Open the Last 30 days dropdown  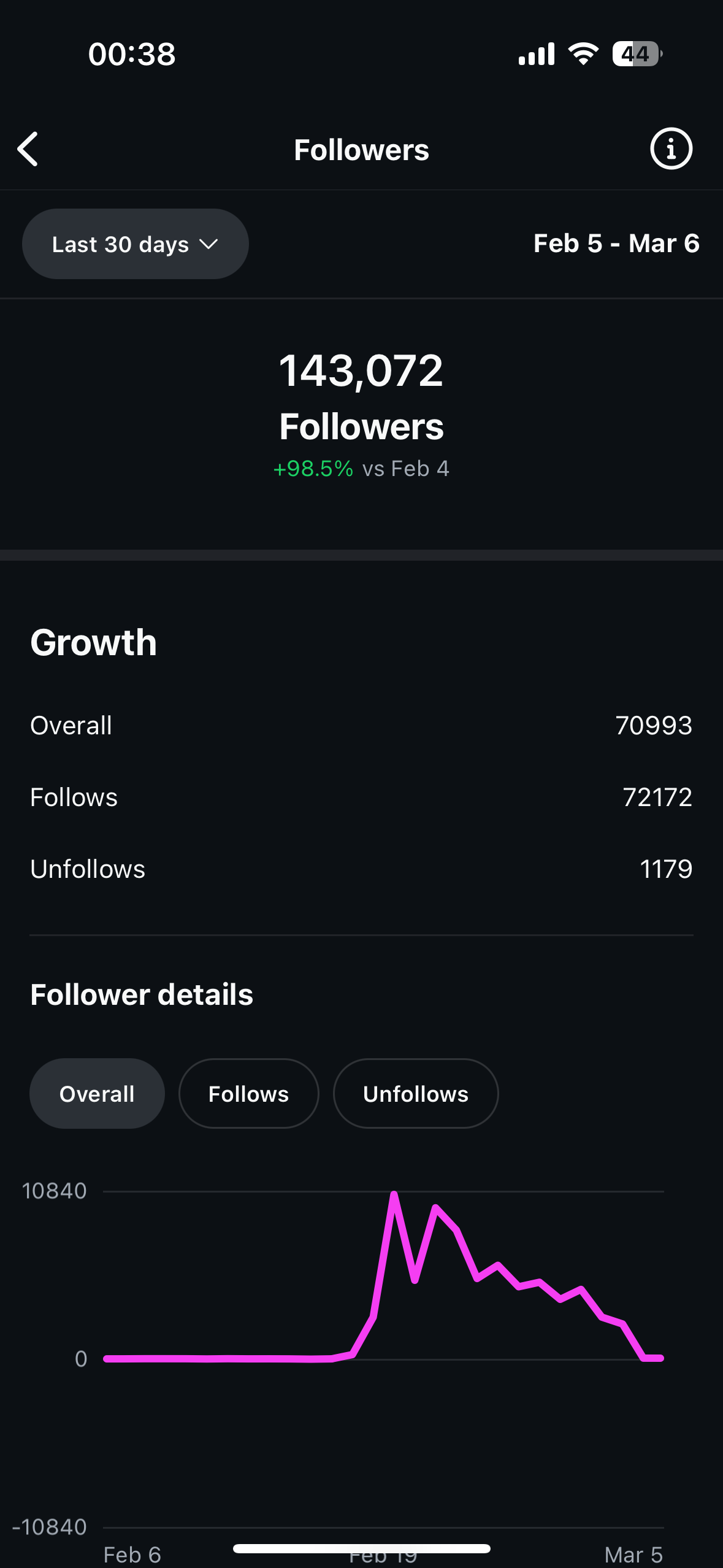click(121, 244)
